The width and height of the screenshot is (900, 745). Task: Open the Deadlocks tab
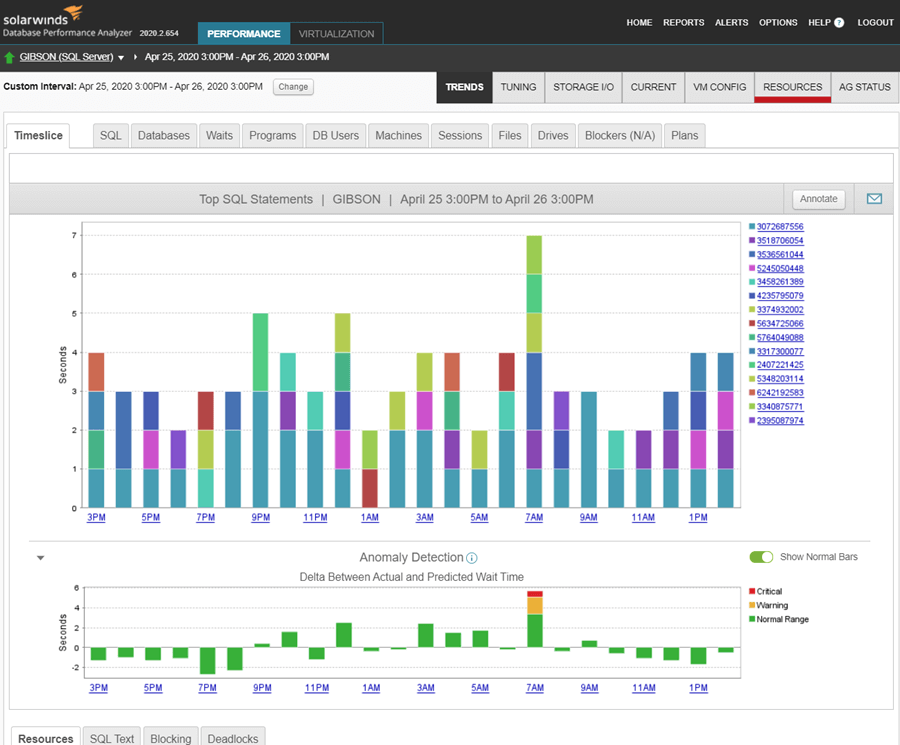(233, 738)
